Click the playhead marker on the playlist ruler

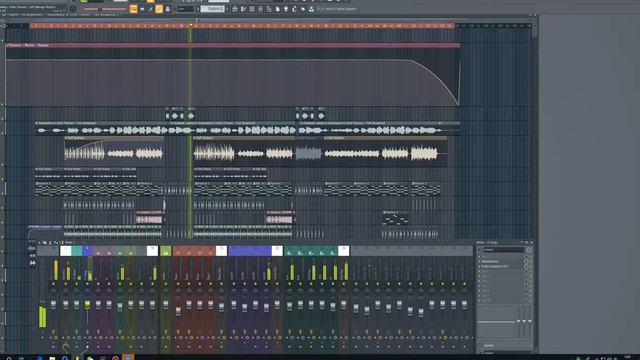click(x=190, y=26)
